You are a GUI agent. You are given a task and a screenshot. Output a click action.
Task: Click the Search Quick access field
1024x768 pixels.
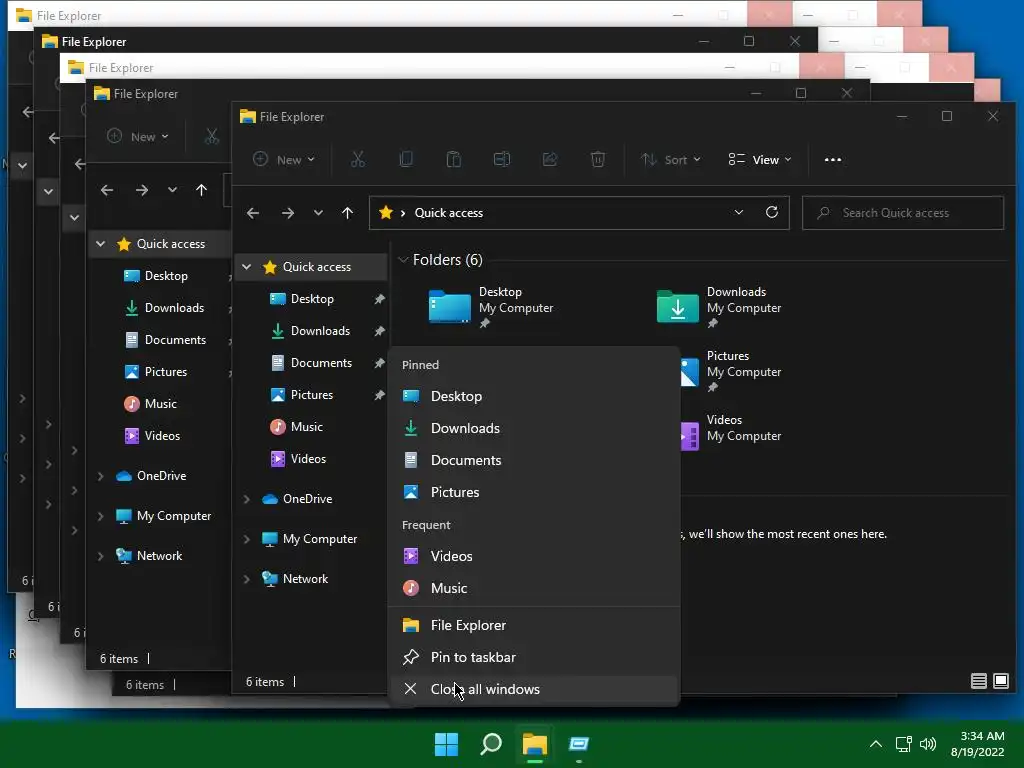[x=903, y=213]
